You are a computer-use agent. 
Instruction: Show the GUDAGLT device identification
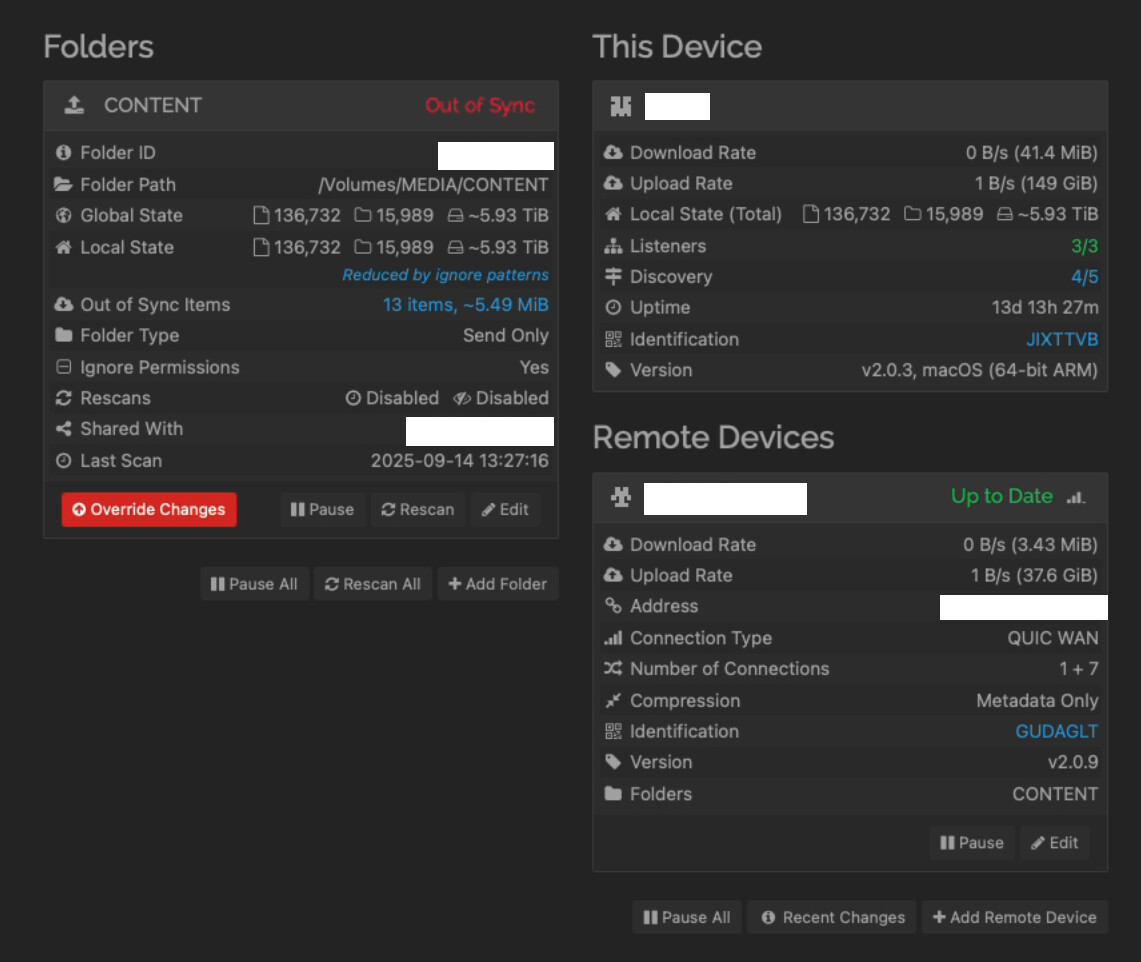point(1056,732)
